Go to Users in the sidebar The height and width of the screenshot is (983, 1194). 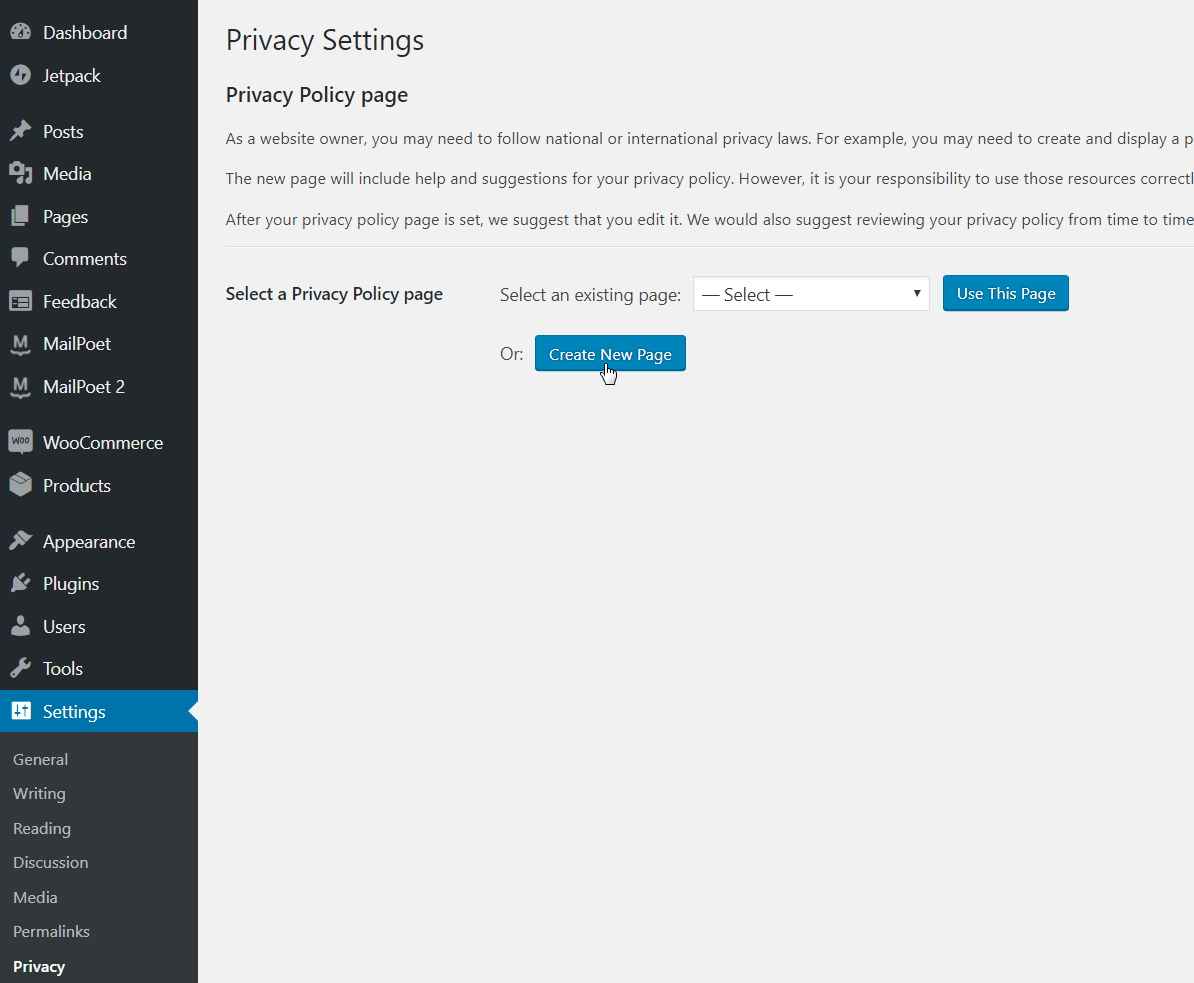pos(64,627)
